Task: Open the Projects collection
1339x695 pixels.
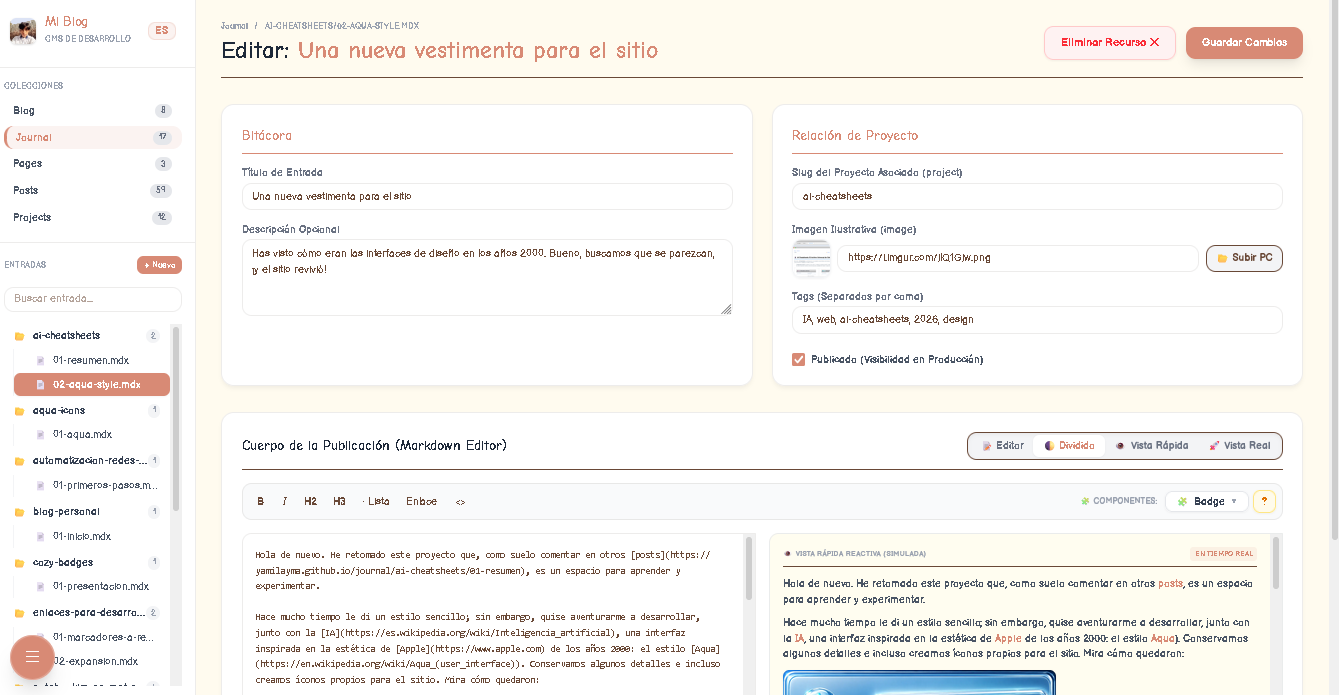Action: (93, 217)
